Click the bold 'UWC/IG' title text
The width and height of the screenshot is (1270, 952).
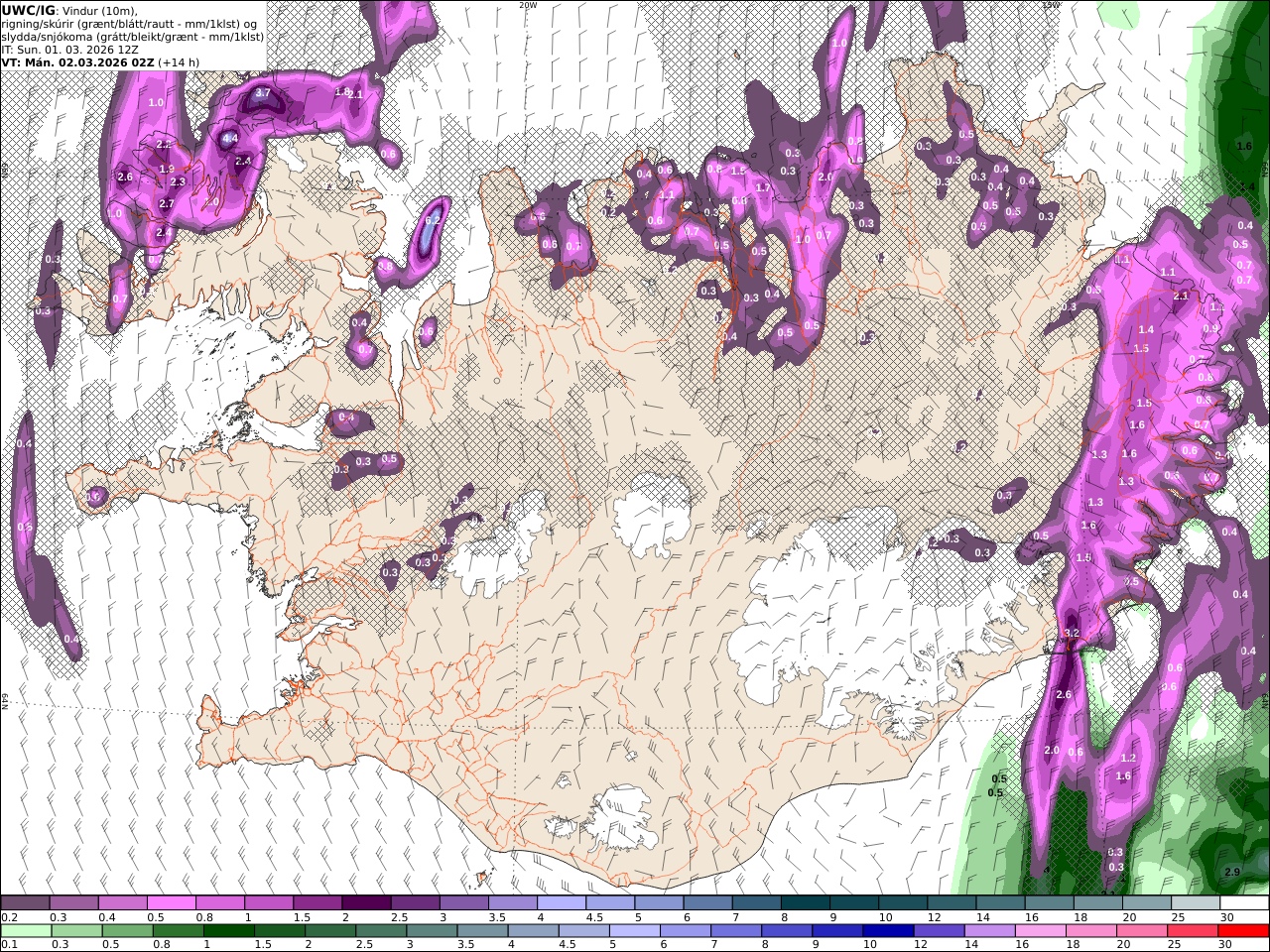tap(28, 11)
